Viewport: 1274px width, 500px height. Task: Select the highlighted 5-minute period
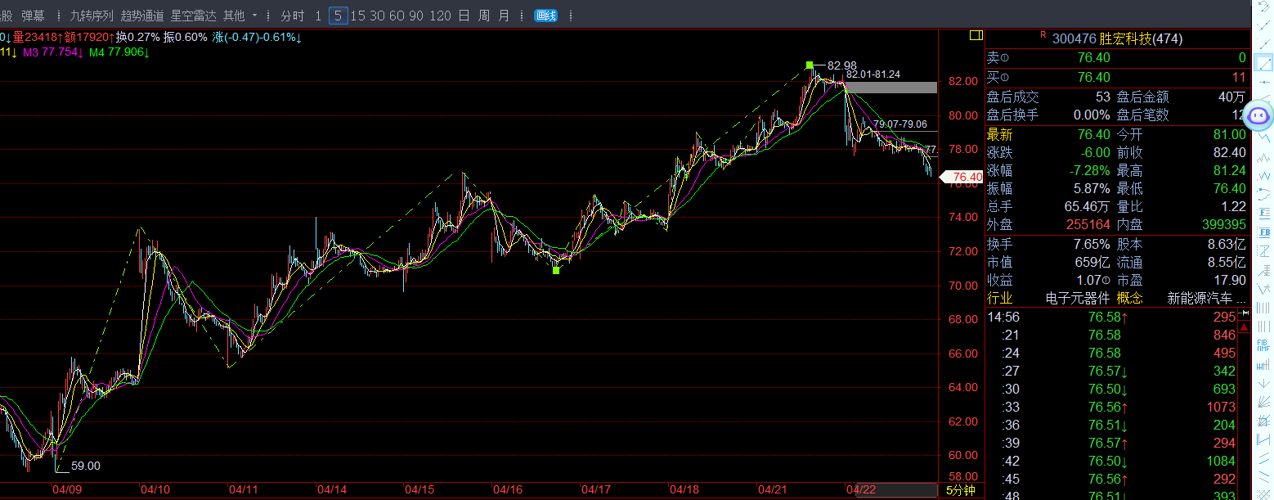pyautogui.click(x=338, y=15)
